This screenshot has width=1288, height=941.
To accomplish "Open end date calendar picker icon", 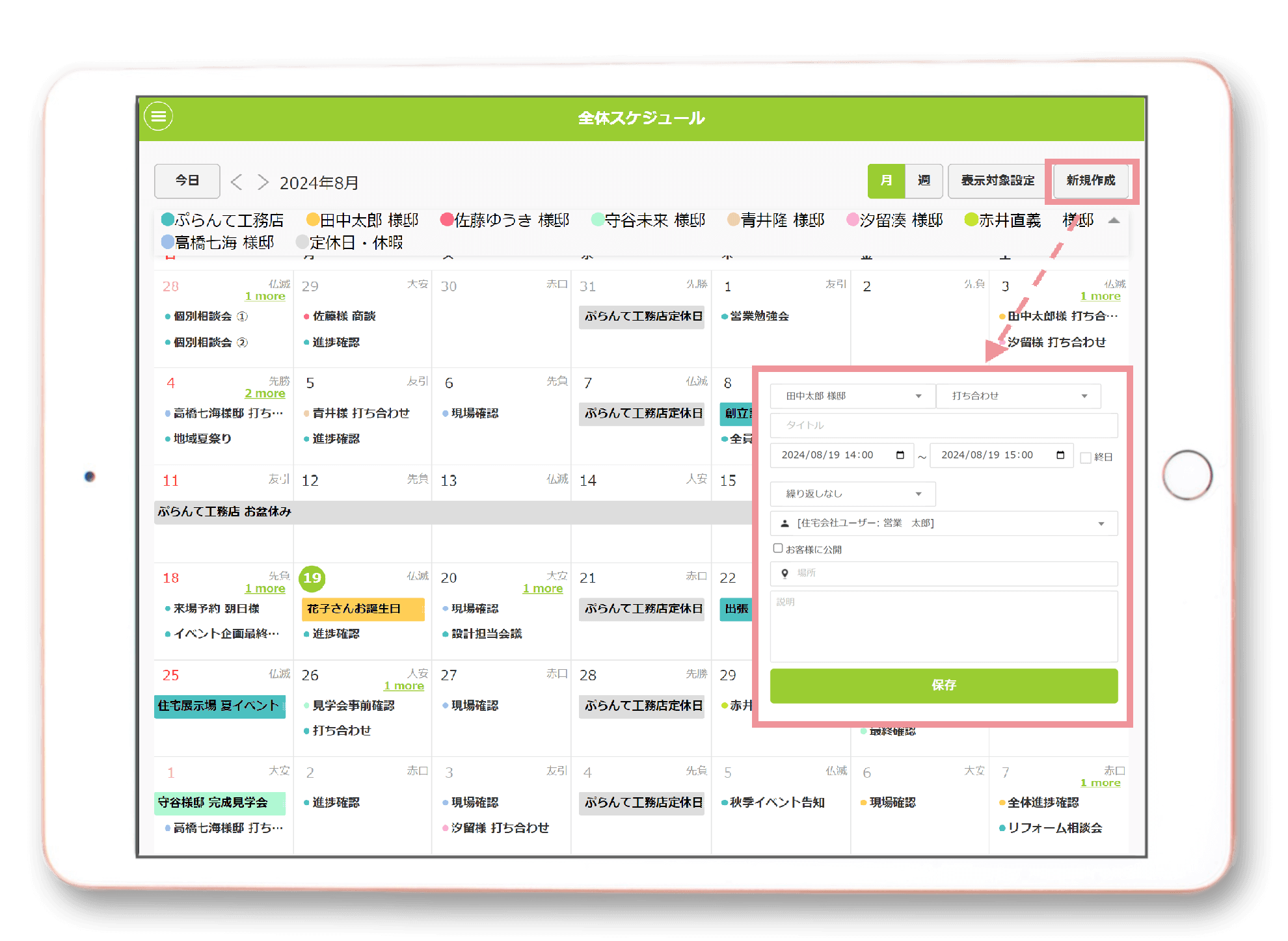I will pos(1060,455).
